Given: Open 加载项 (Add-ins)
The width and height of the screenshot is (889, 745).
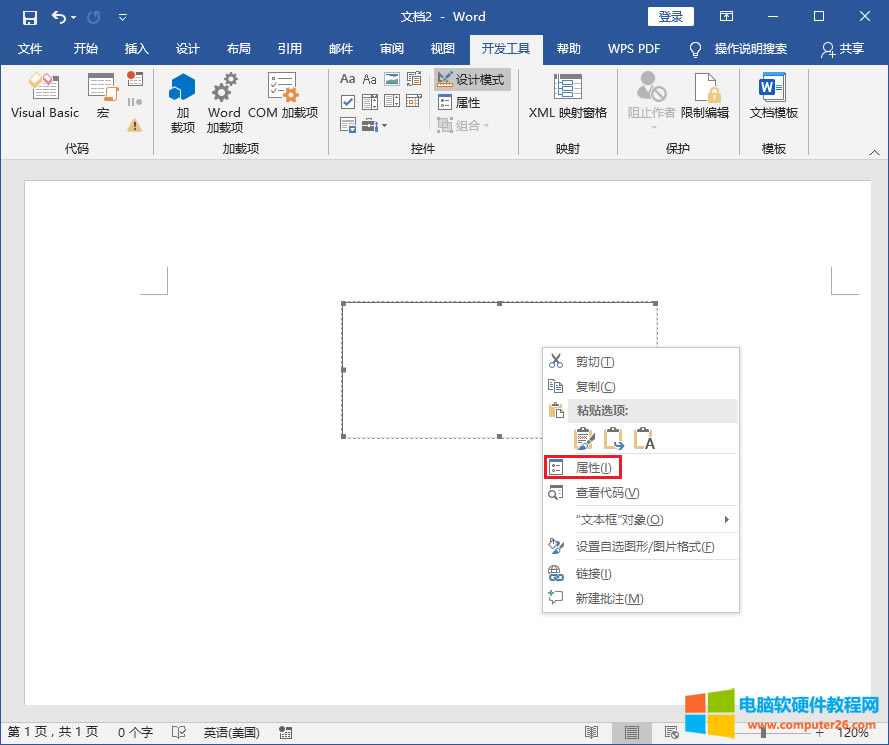Looking at the screenshot, I should pyautogui.click(x=182, y=103).
